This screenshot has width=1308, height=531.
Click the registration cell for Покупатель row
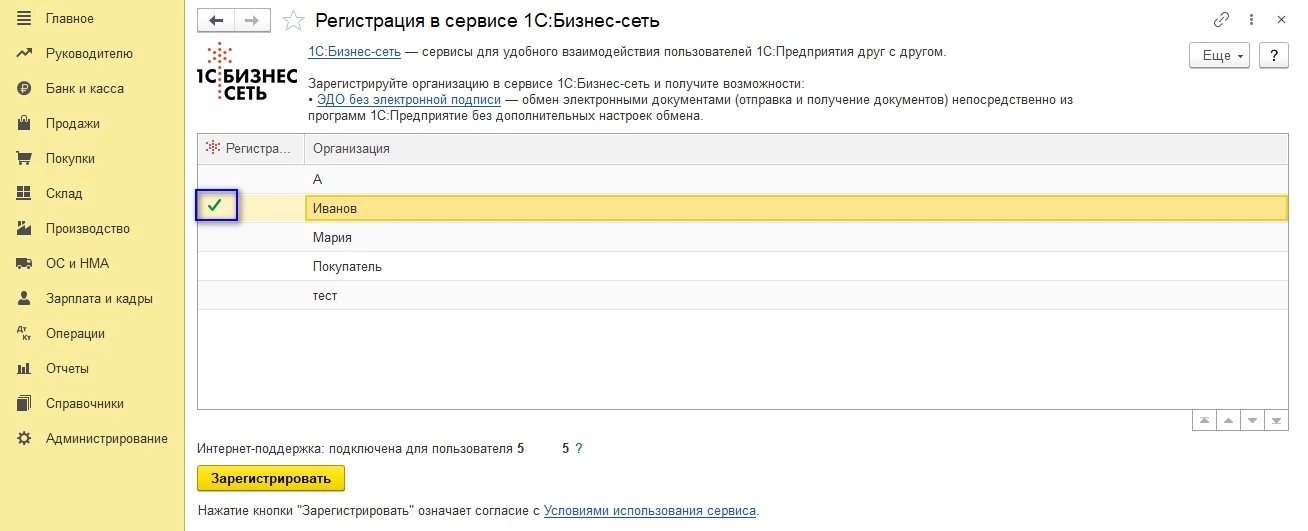click(x=250, y=267)
